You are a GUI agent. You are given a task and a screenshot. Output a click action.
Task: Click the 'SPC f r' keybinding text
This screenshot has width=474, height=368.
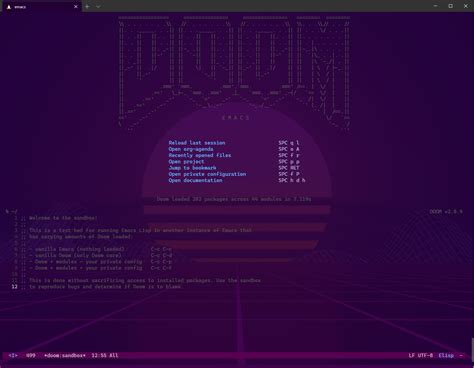pos(289,155)
